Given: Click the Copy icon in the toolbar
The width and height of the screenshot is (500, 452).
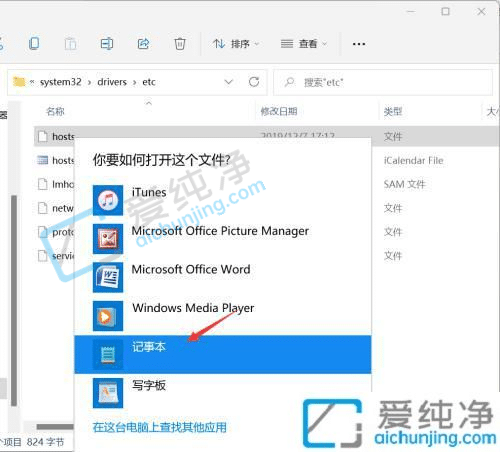Looking at the screenshot, I should 34,44.
